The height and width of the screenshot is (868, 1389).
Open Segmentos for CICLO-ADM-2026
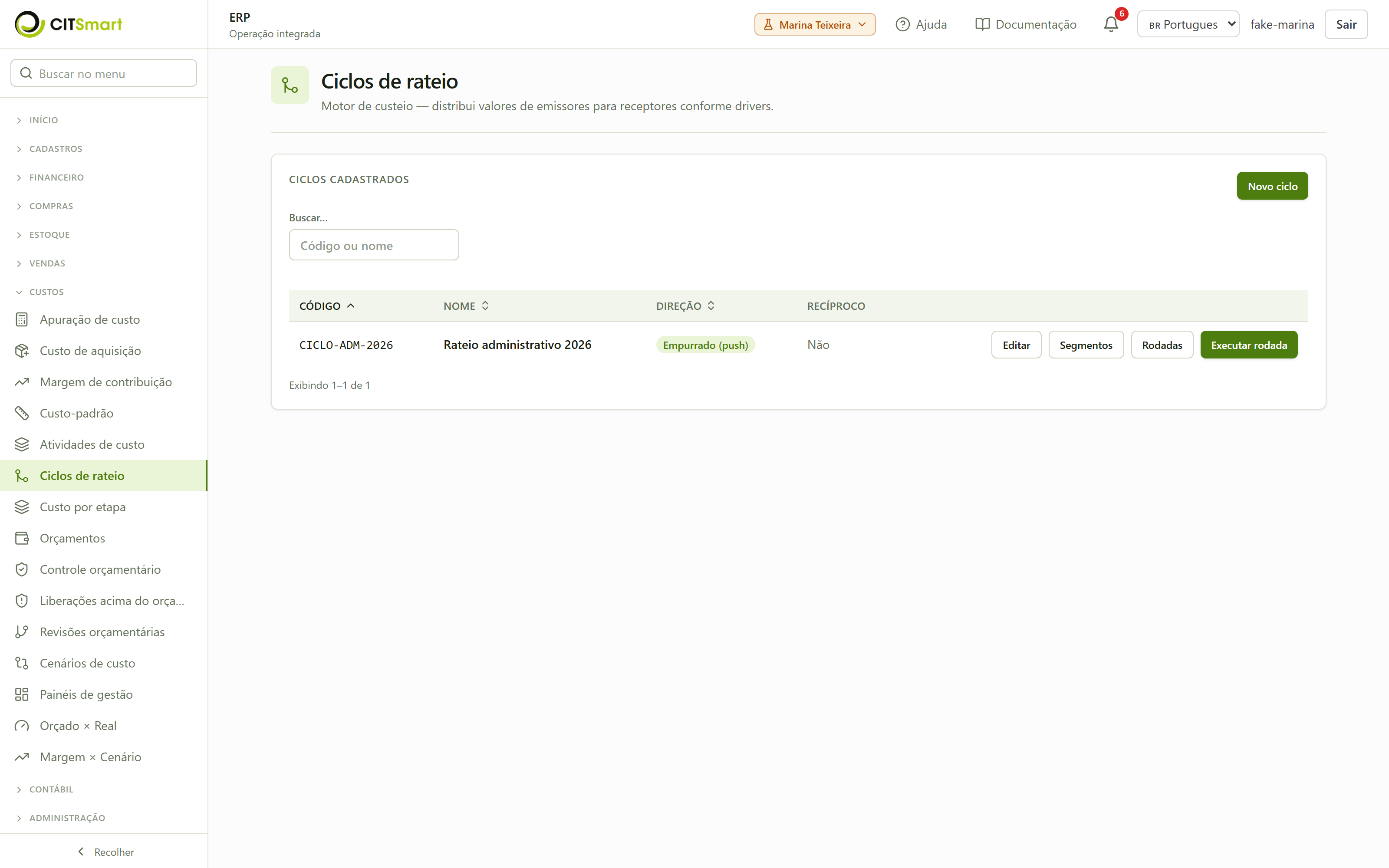point(1085,345)
